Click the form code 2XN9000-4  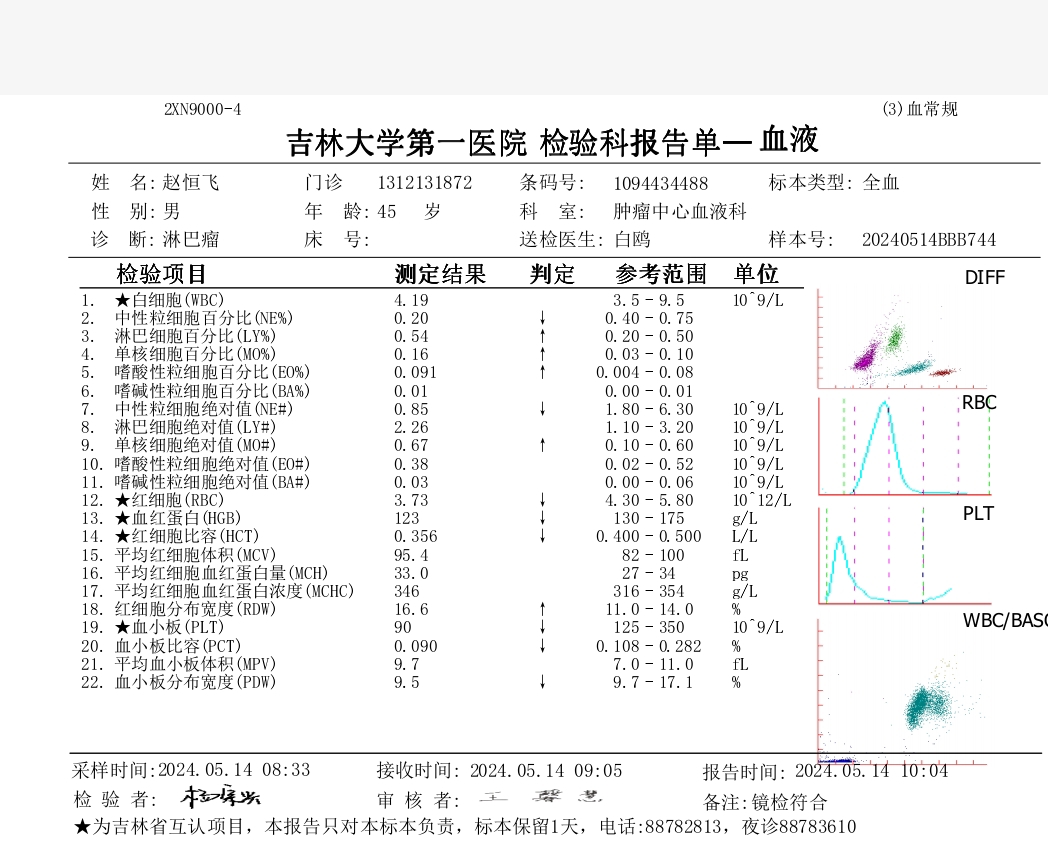point(203,109)
